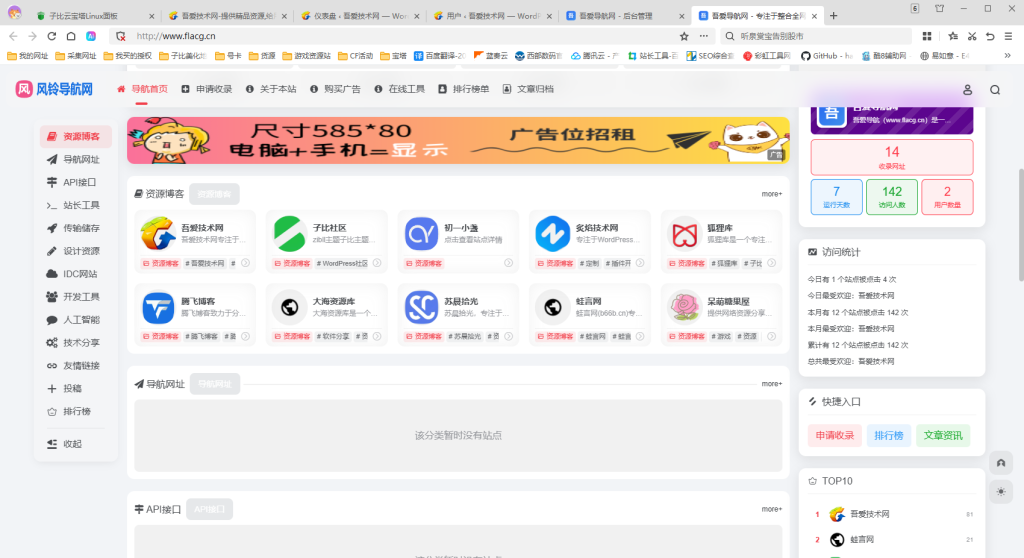Open the GitHub bookmark in bookmarks bar
The height and width of the screenshot is (558, 1024).
[826, 56]
